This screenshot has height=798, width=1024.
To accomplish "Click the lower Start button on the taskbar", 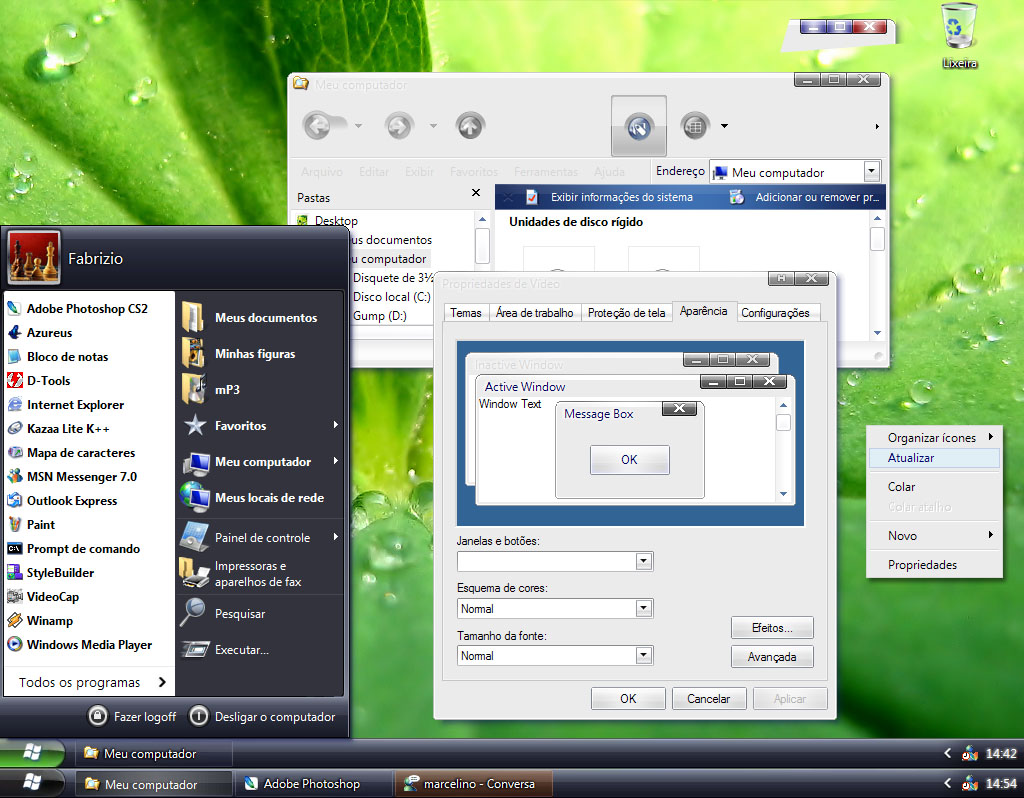I will tap(32, 782).
